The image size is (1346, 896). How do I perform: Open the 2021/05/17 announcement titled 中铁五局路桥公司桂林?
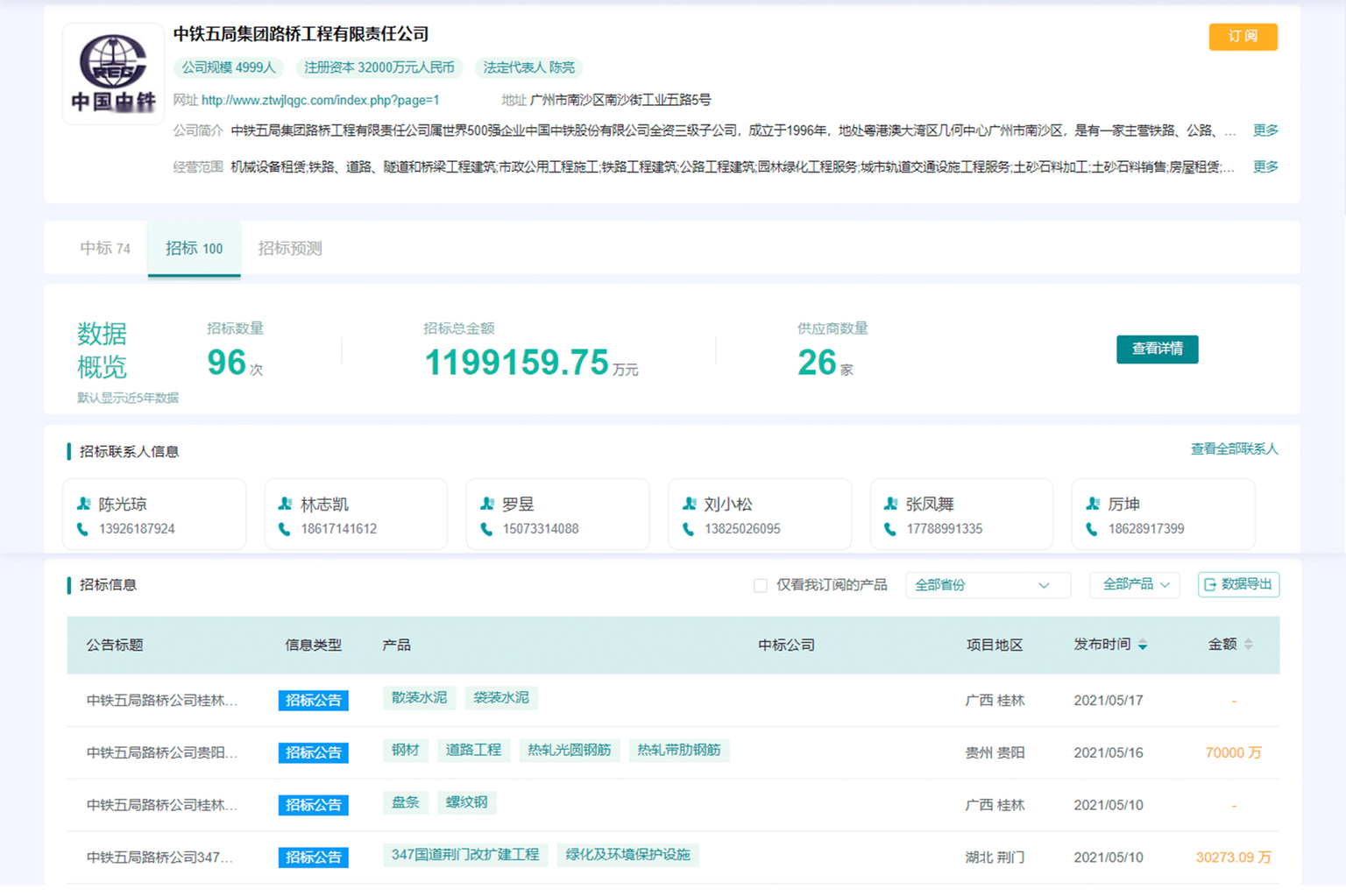[162, 701]
